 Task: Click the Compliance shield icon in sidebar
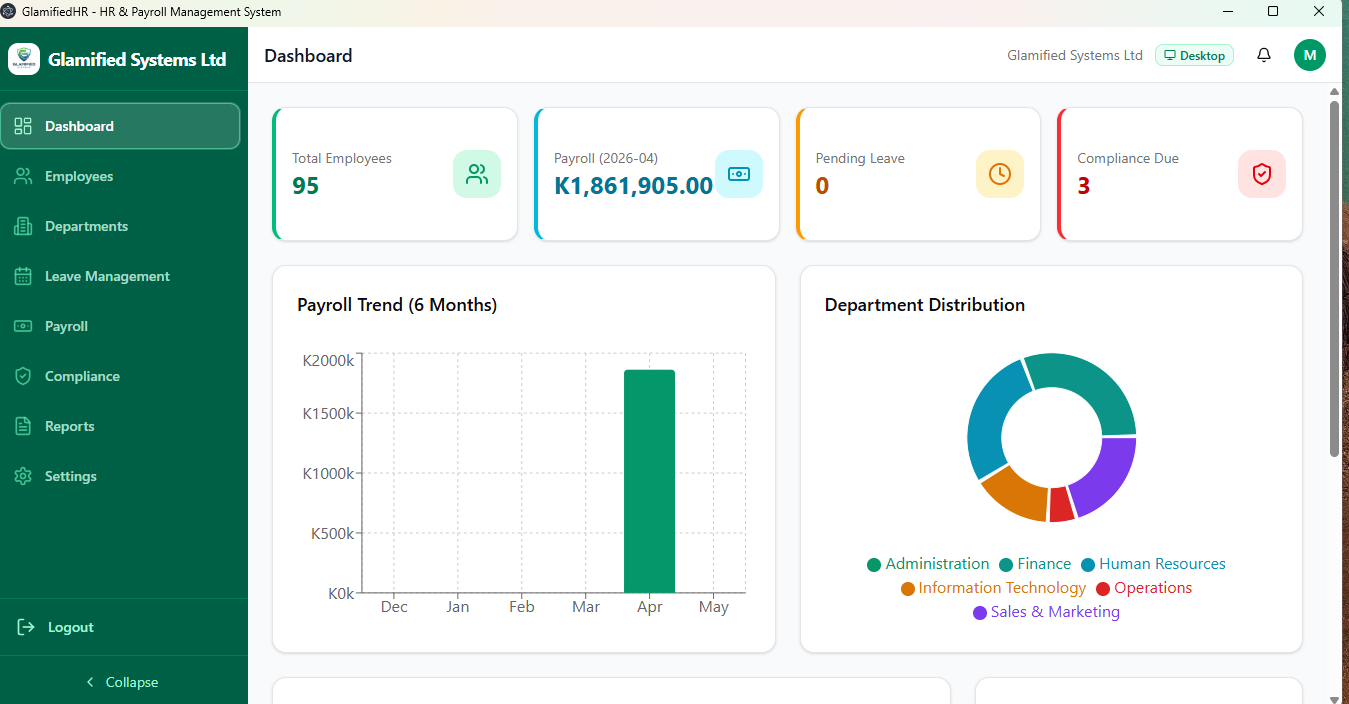point(23,376)
